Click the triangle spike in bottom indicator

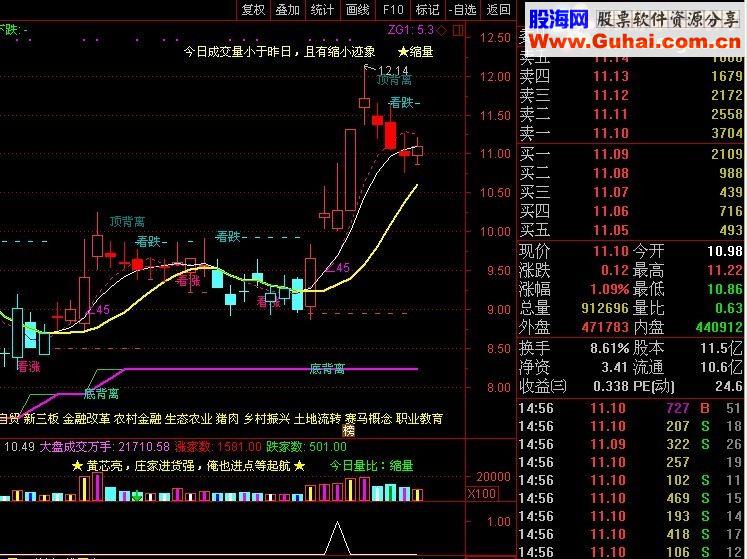337,538
